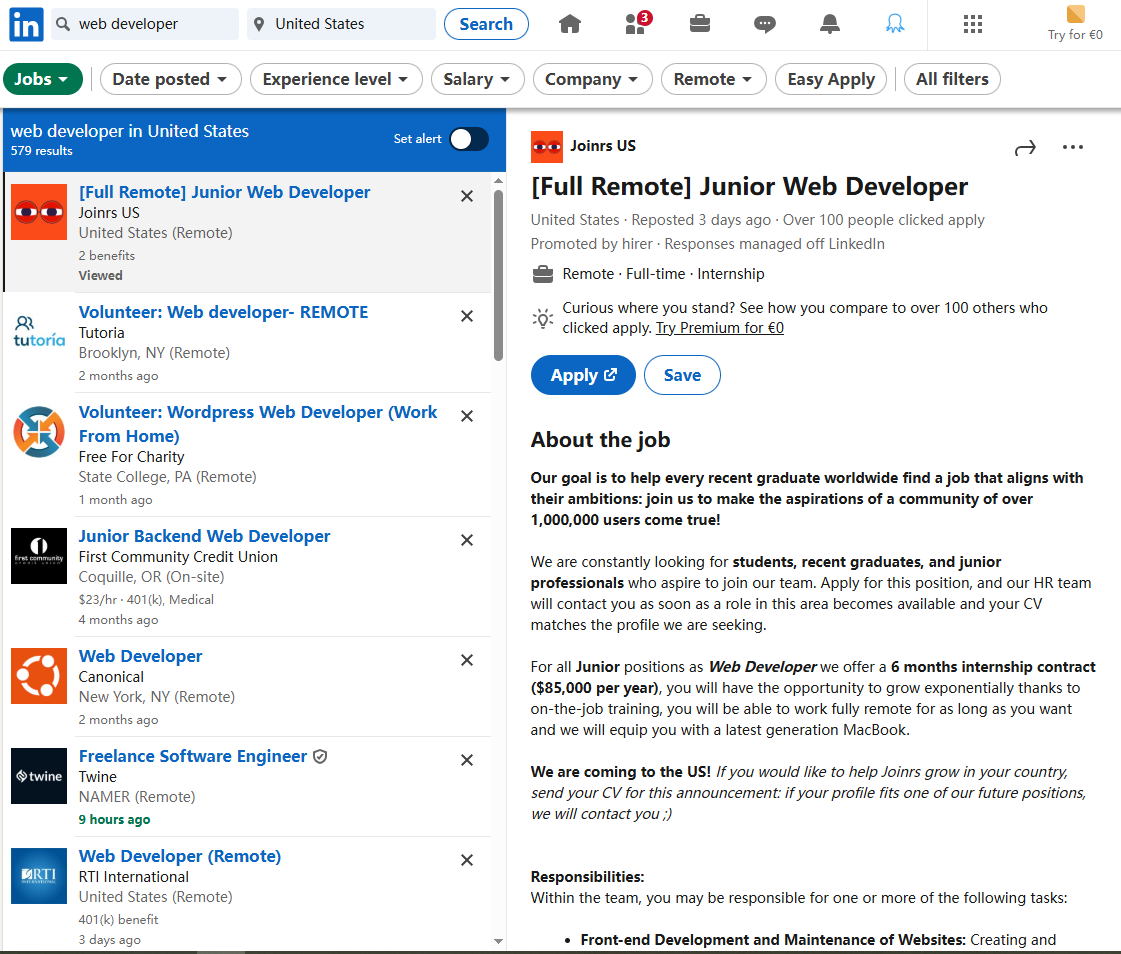Click the Canonical company logo
This screenshot has height=954, width=1121.
pos(39,676)
